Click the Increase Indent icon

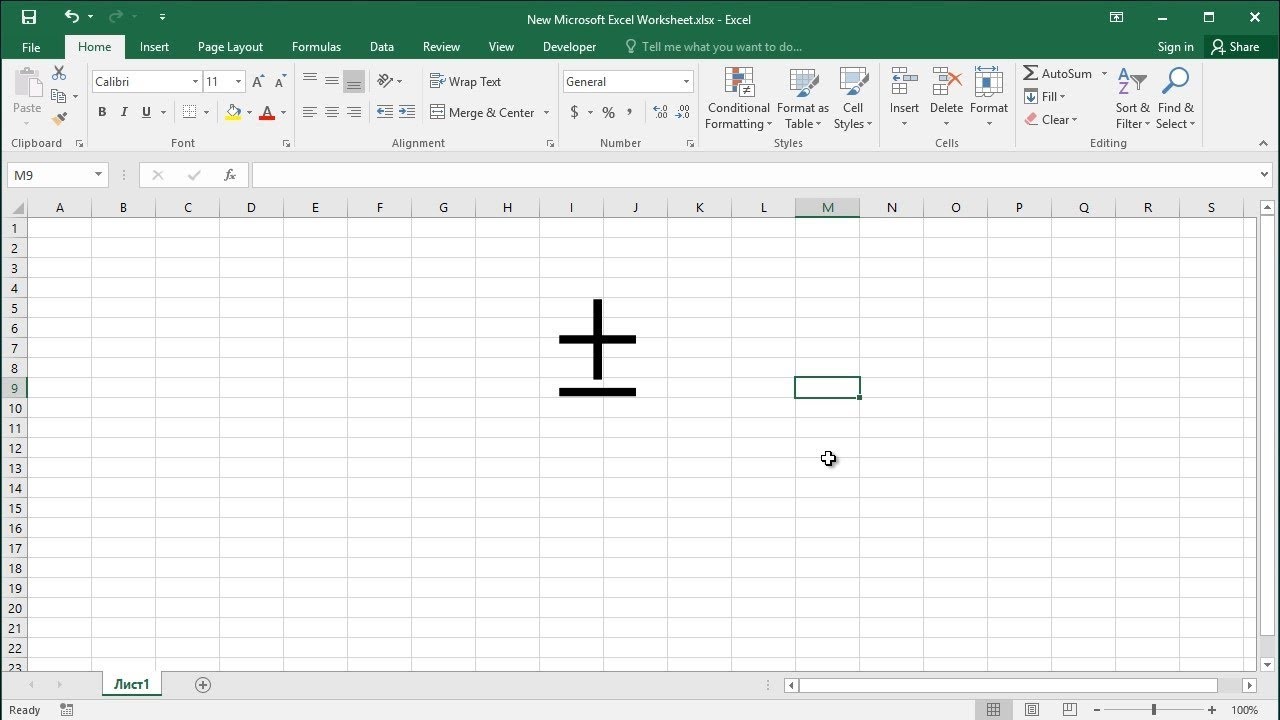pyautogui.click(x=407, y=112)
